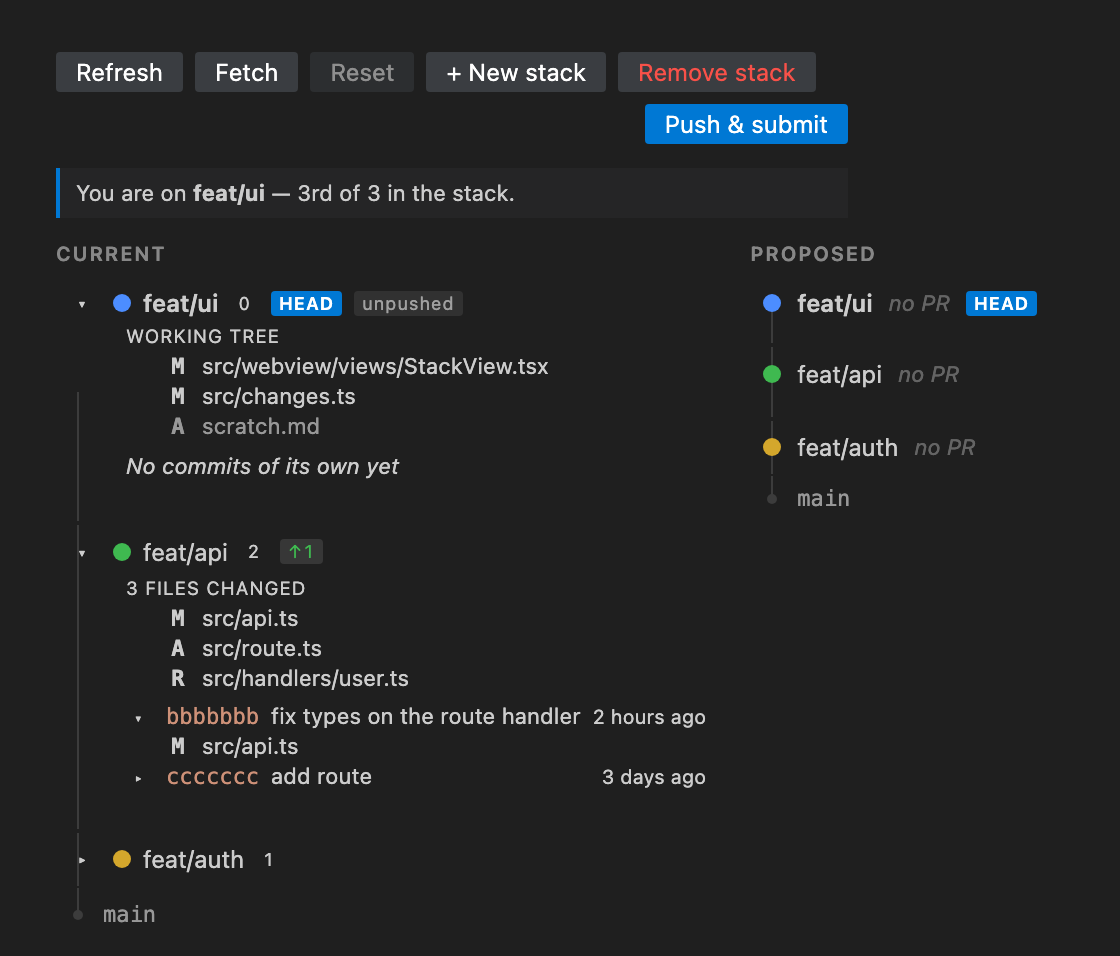Click the commit count 0 beside feat/ui
Viewport: 1120px width, 956px height.
point(244,304)
